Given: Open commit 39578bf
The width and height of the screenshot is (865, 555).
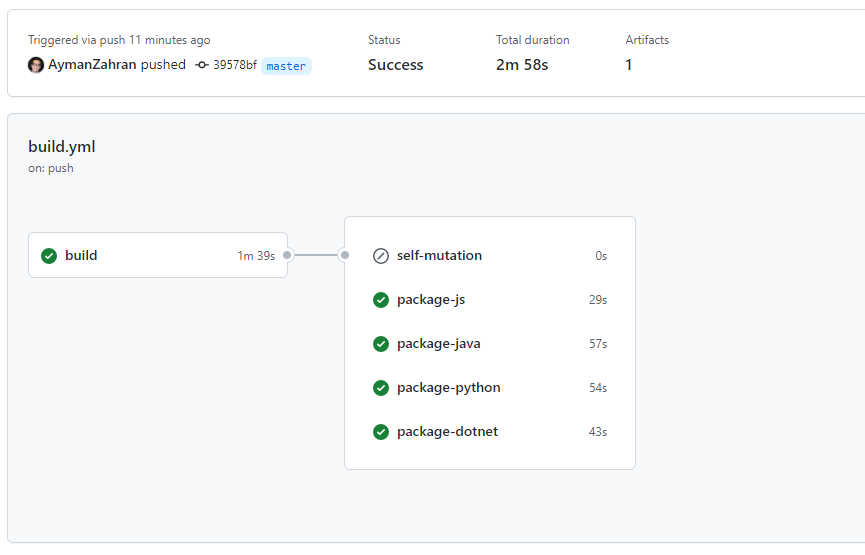Looking at the screenshot, I should point(234,65).
